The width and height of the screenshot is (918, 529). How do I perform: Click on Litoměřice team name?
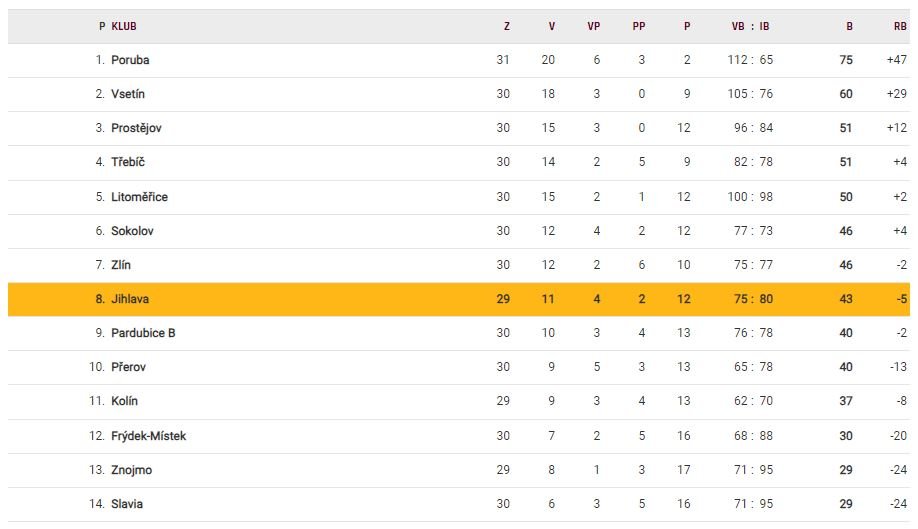(139, 197)
